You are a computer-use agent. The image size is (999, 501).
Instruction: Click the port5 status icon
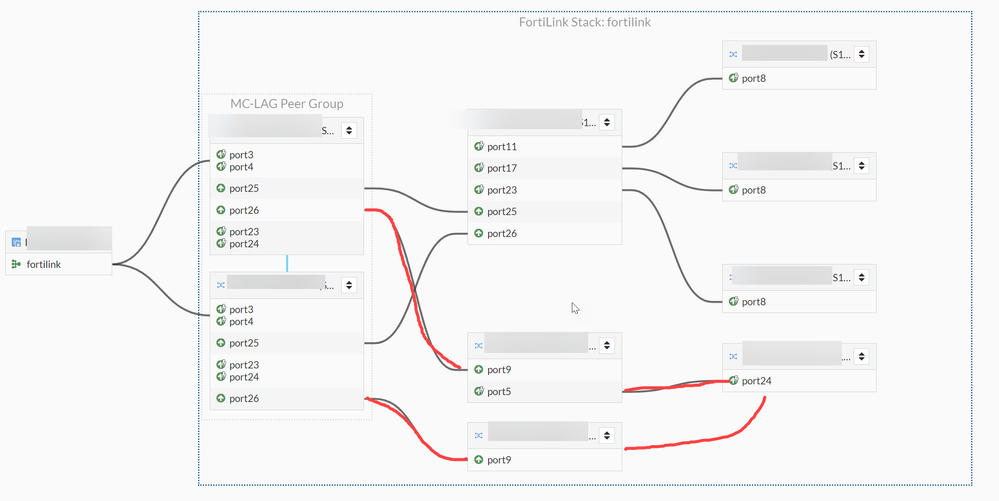point(479,391)
